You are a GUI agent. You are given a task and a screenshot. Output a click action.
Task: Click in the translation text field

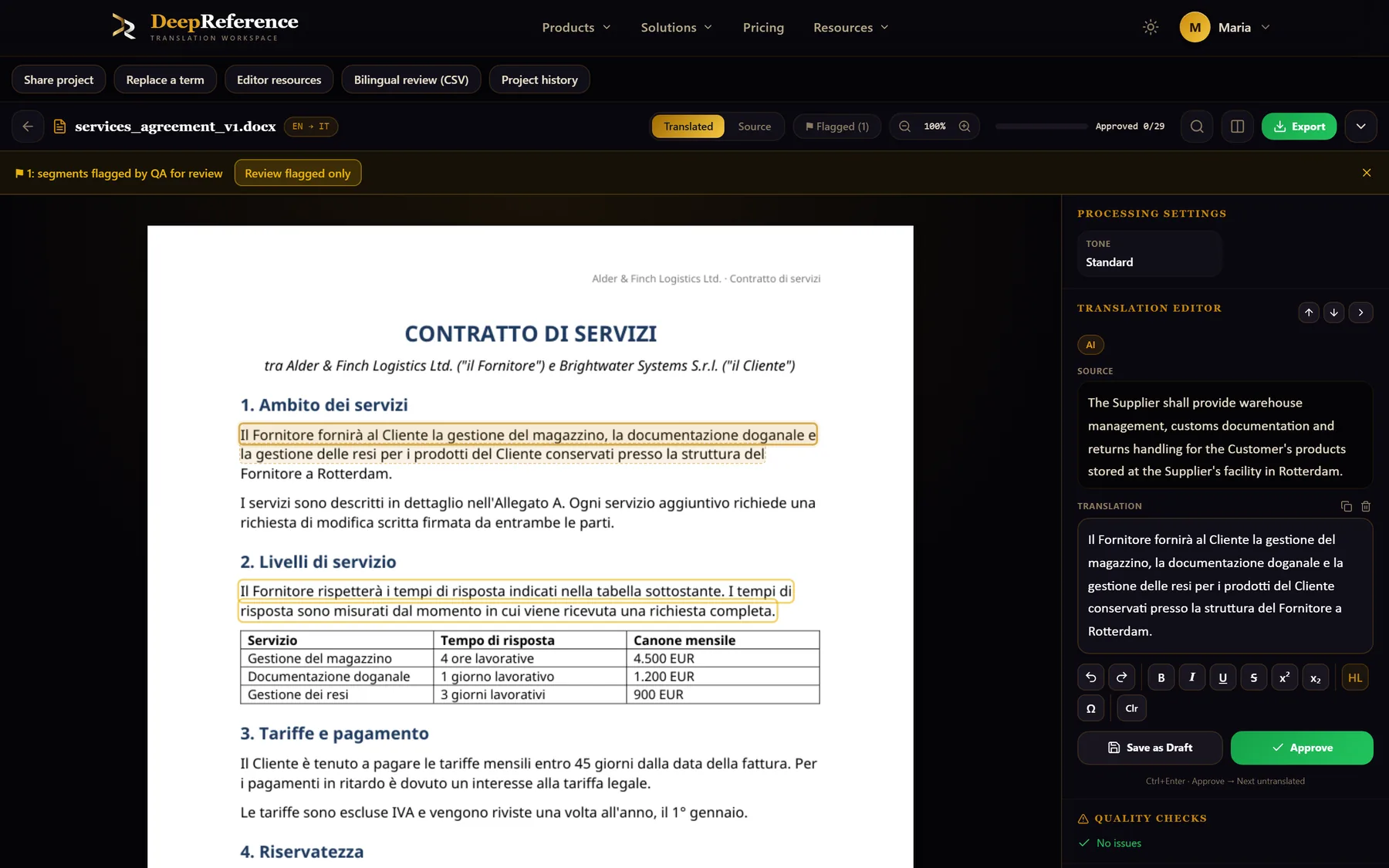[1225, 586]
